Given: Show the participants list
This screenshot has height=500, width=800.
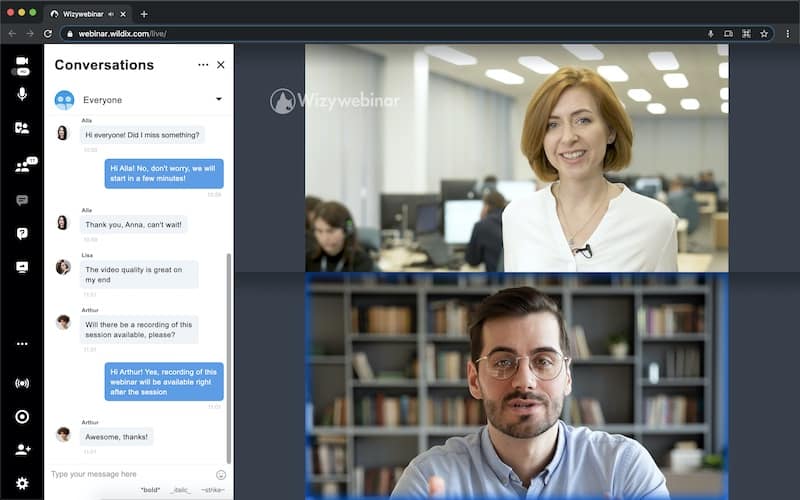Looking at the screenshot, I should (22, 166).
